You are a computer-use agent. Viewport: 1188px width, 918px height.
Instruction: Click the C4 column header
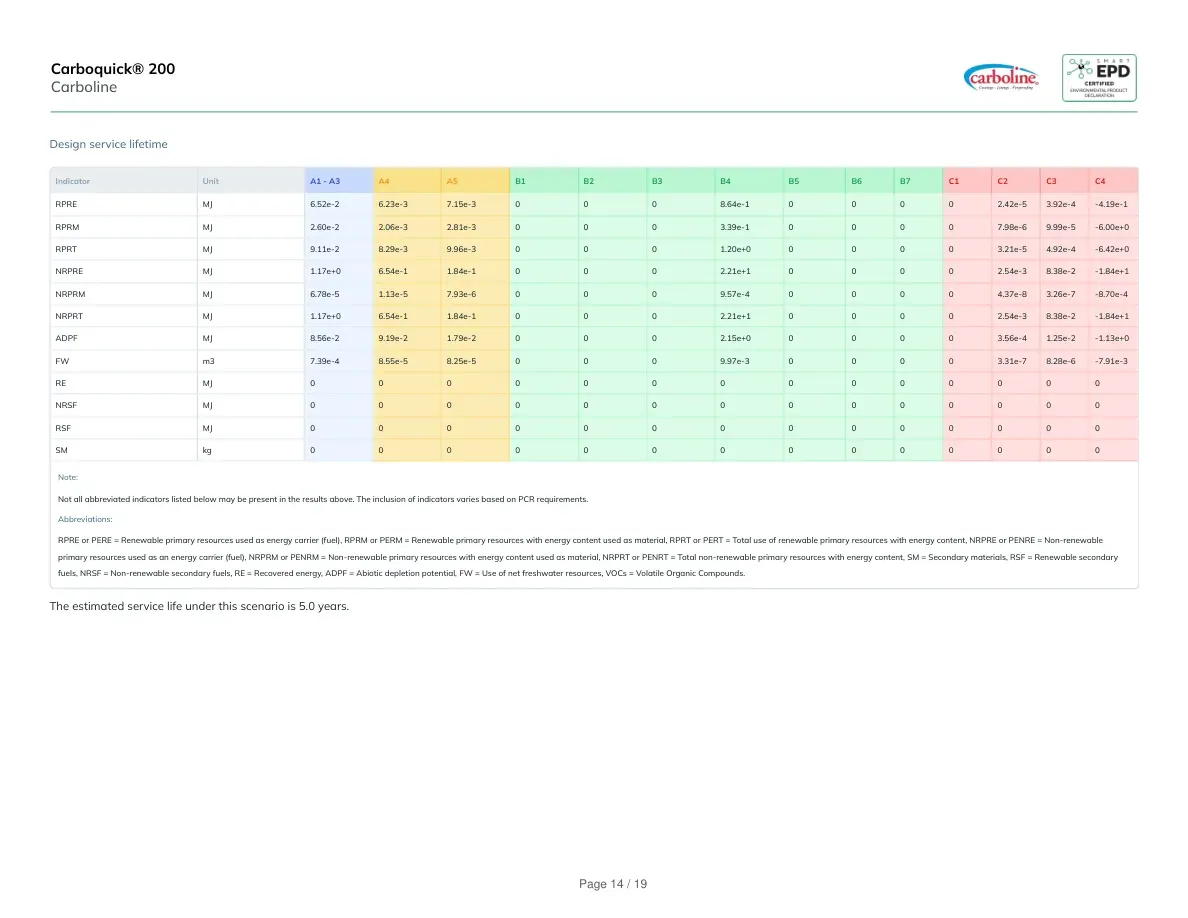tap(1100, 181)
